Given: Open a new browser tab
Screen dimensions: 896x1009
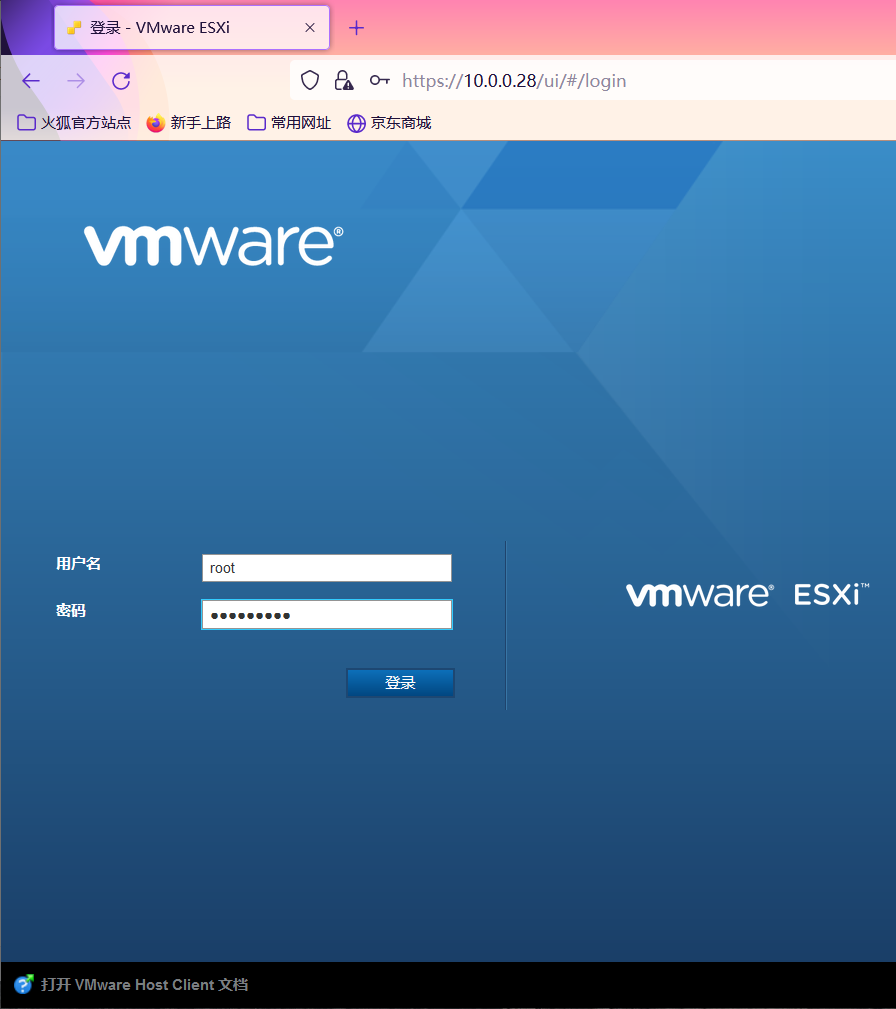Looking at the screenshot, I should (x=356, y=28).
